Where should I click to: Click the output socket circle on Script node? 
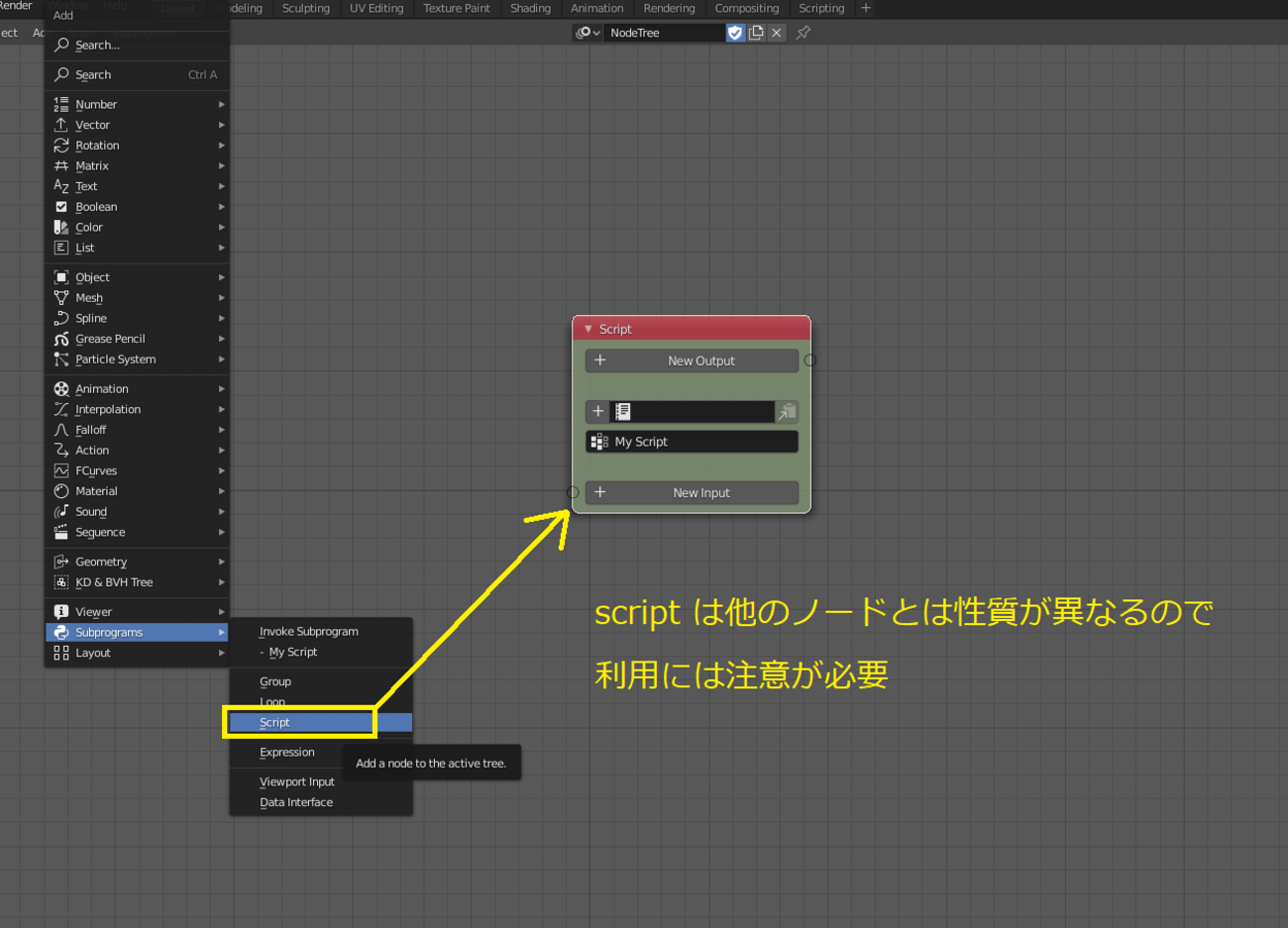(x=810, y=361)
